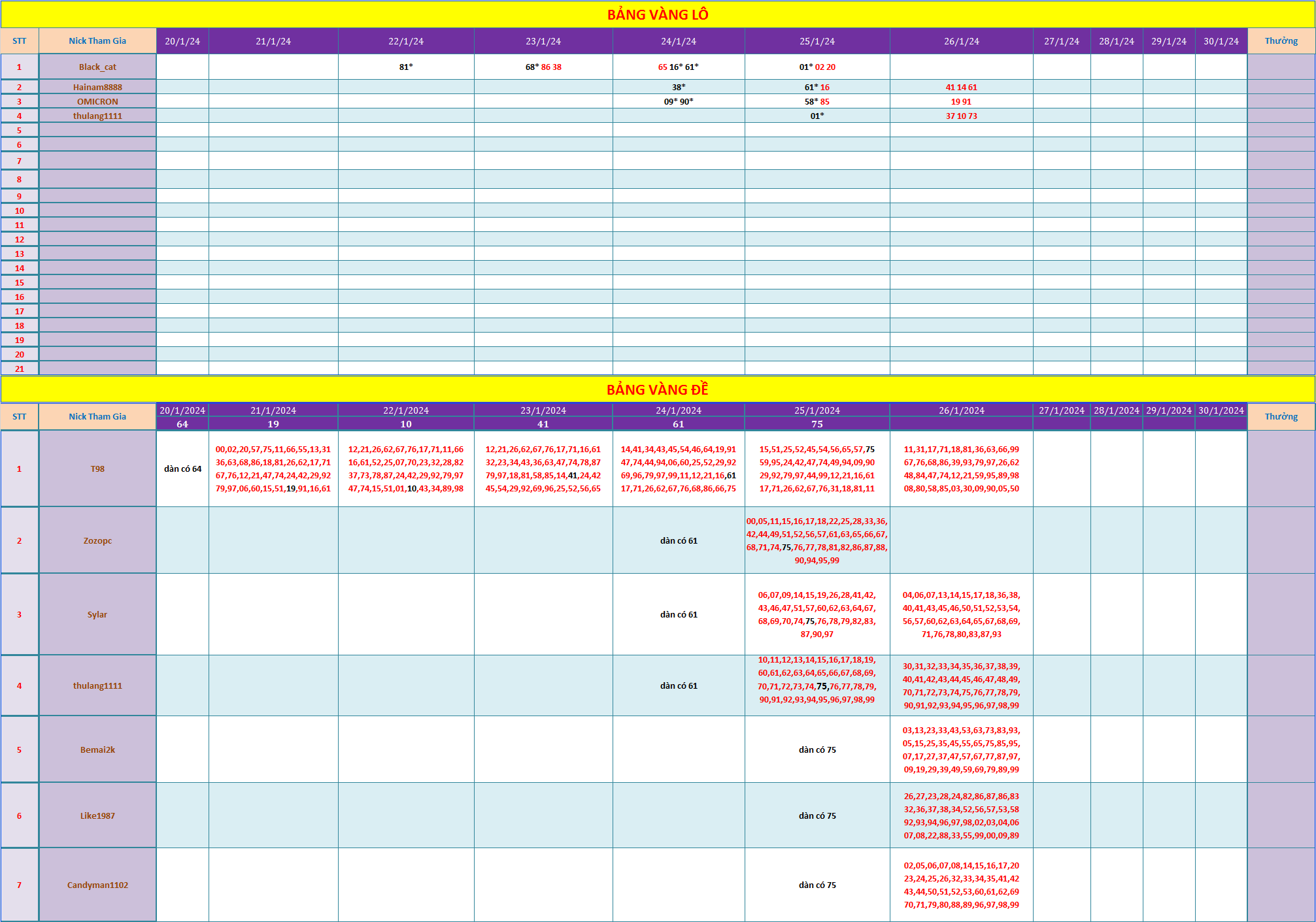The width and height of the screenshot is (1316, 922).
Task: Click the cell containing 81*
Action: tap(406, 67)
